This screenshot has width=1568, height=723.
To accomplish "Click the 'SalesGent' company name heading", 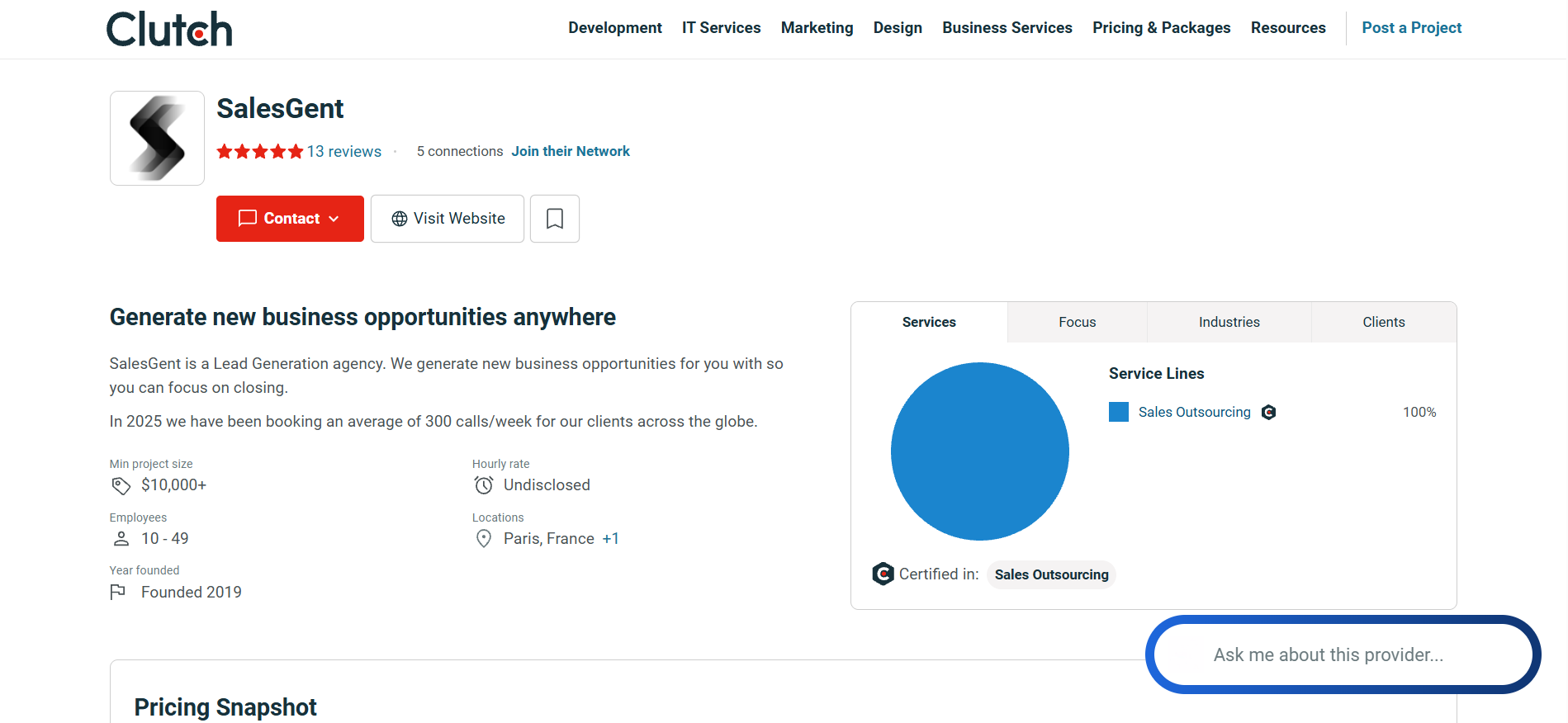I will point(280,108).
